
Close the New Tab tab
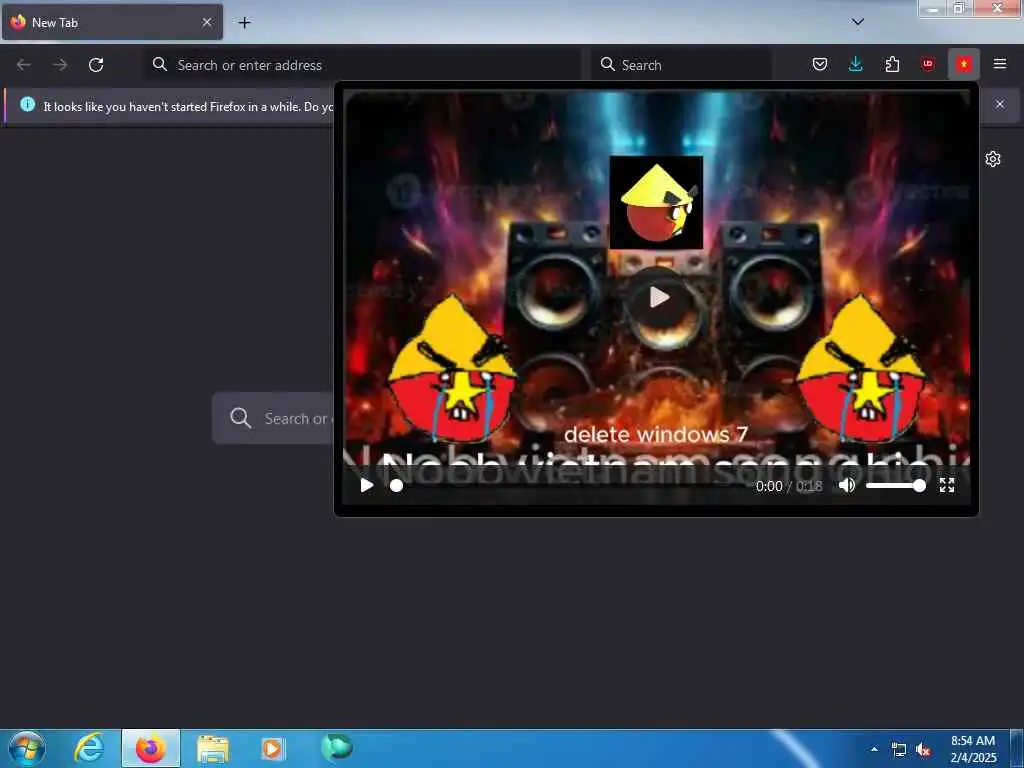click(x=207, y=22)
